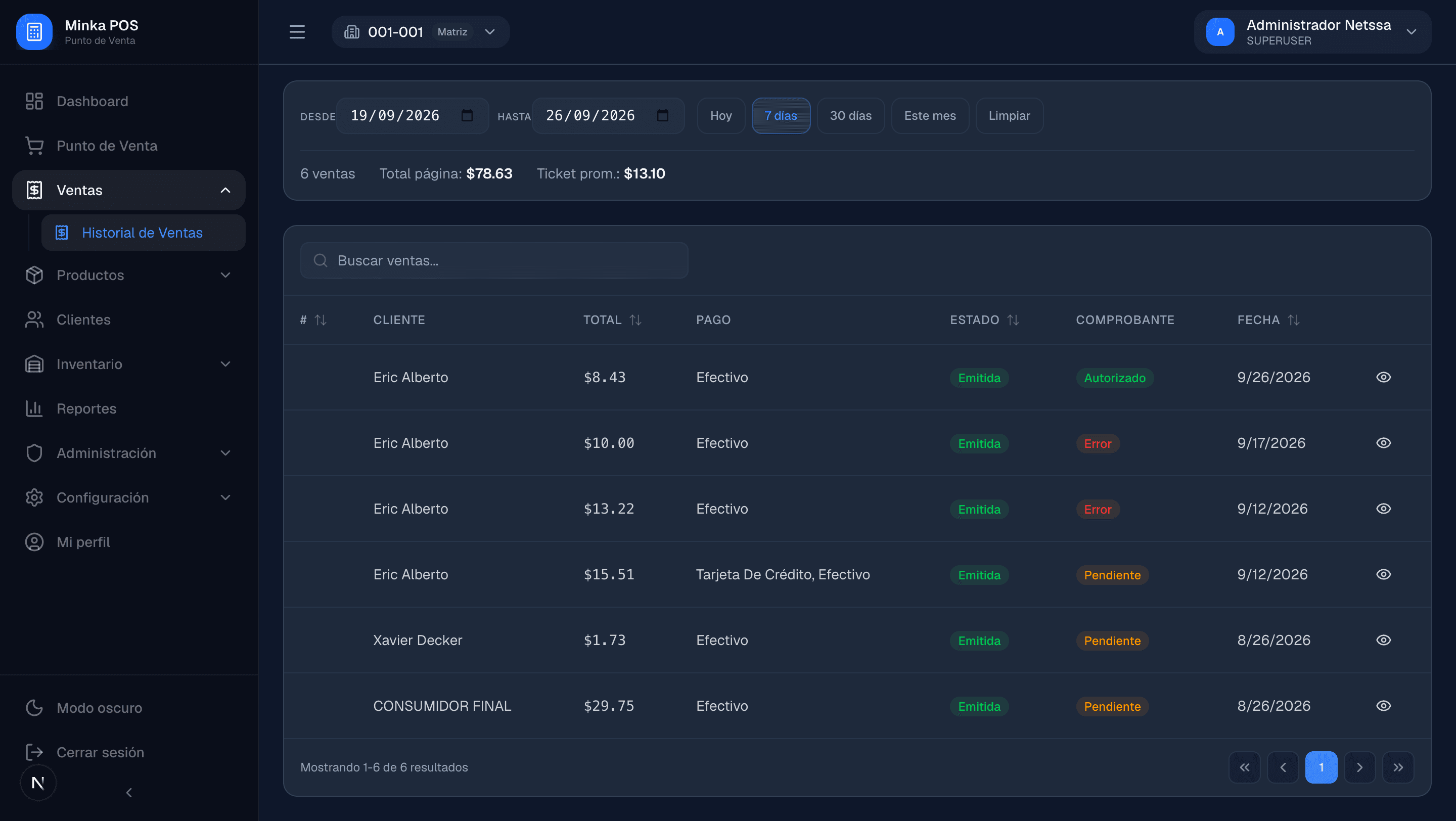1456x821 pixels.
Task: Collapse the sidebar with the left arrow
Action: click(x=129, y=792)
